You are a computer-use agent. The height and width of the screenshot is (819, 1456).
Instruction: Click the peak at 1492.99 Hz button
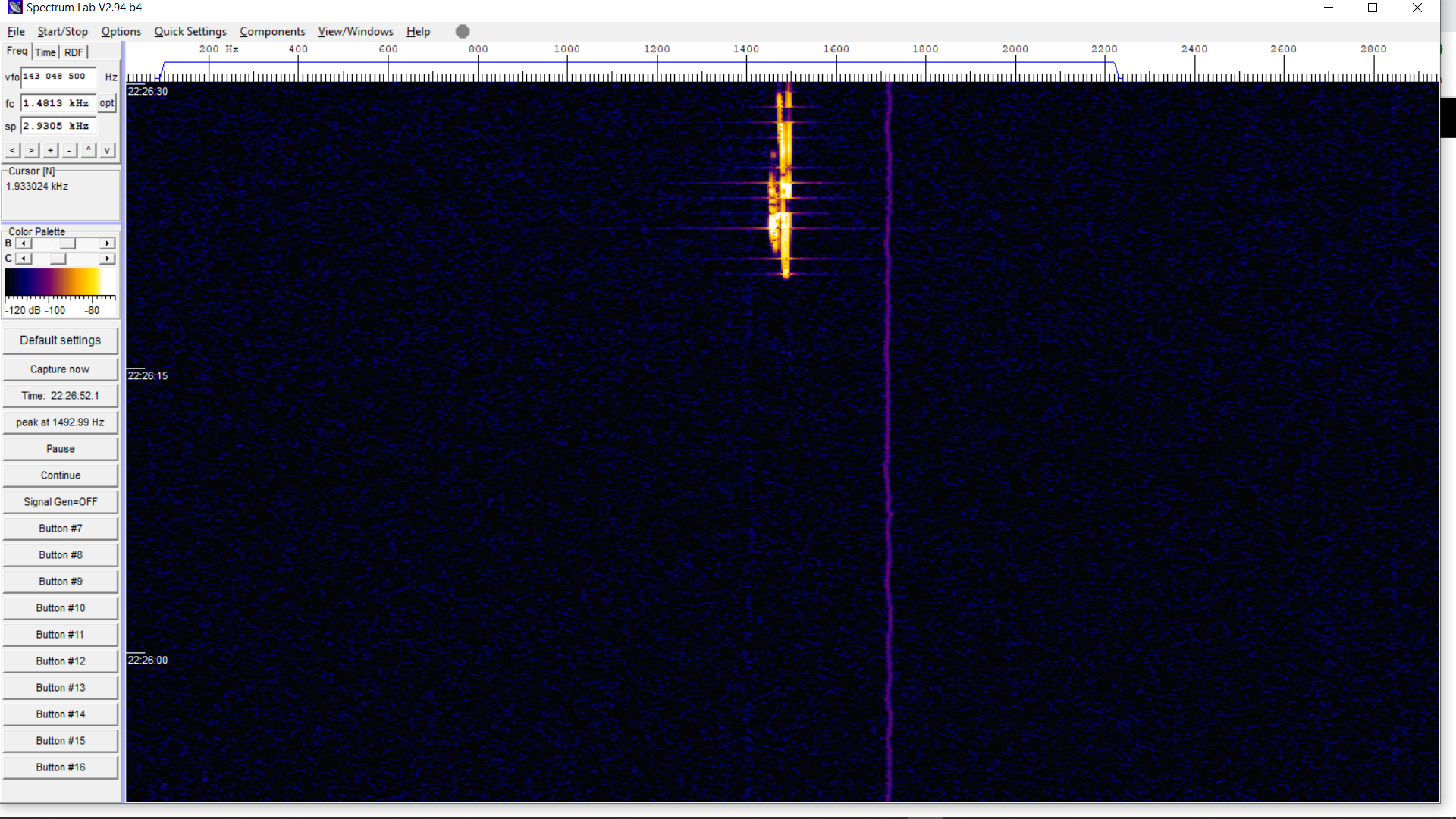coord(60,422)
